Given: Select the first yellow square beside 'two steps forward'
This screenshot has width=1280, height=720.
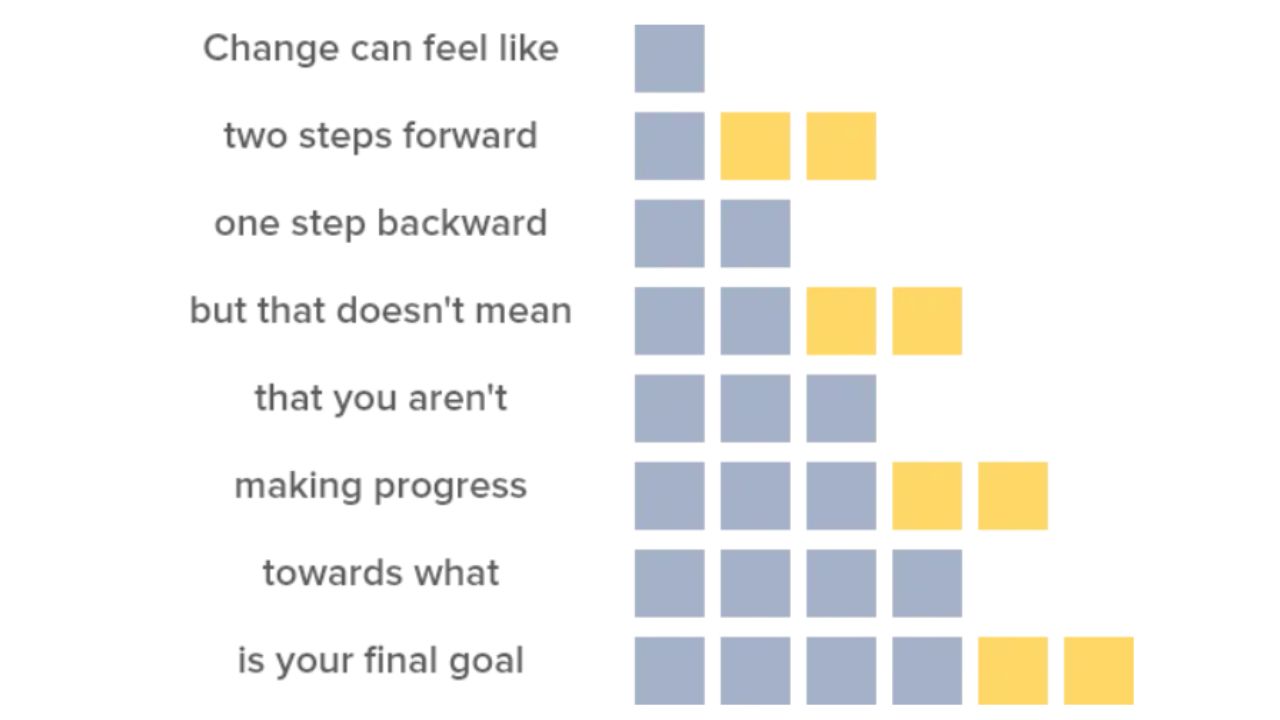Looking at the screenshot, I should tap(755, 146).
